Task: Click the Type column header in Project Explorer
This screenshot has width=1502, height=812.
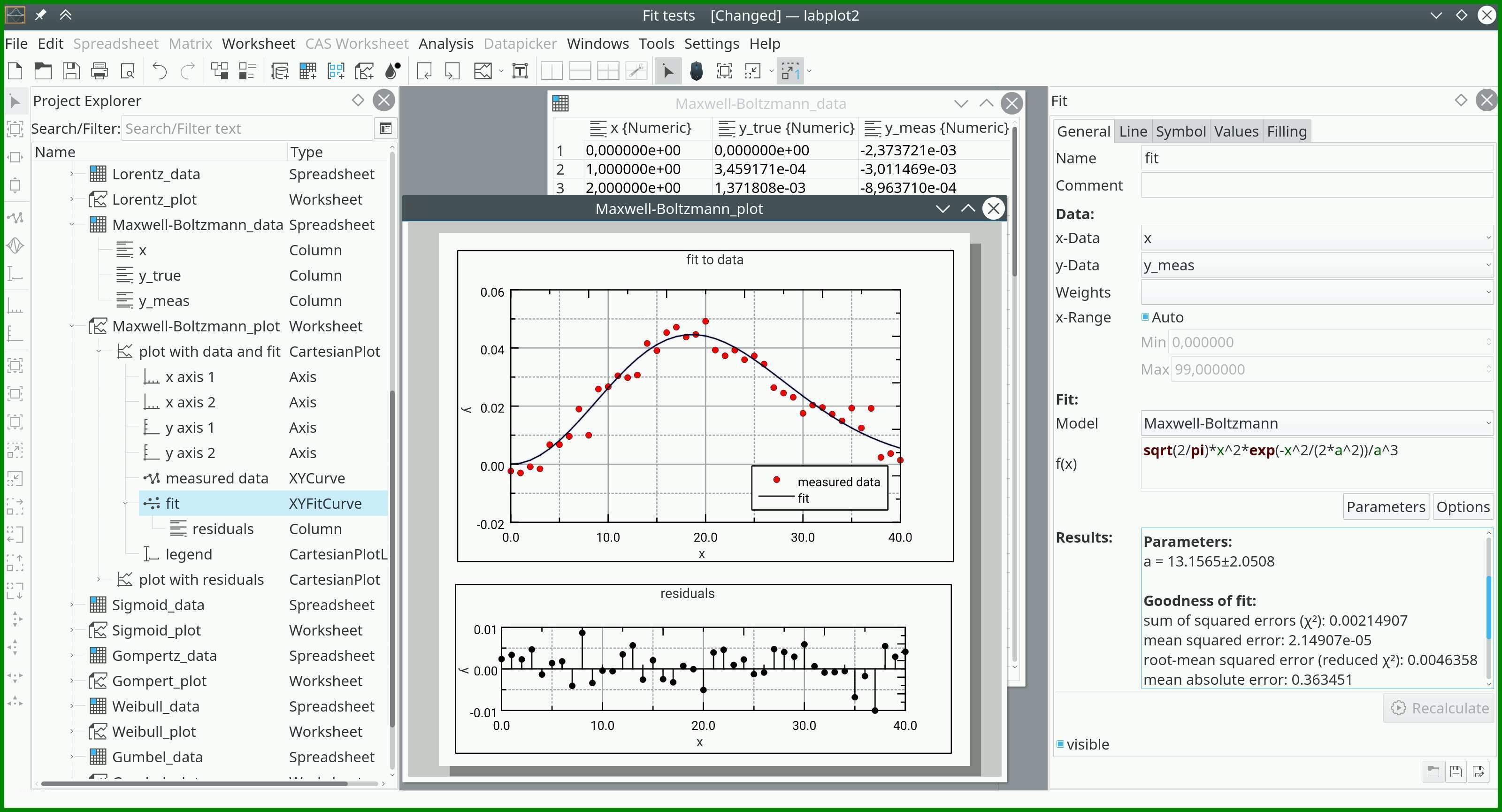Action: [337, 152]
